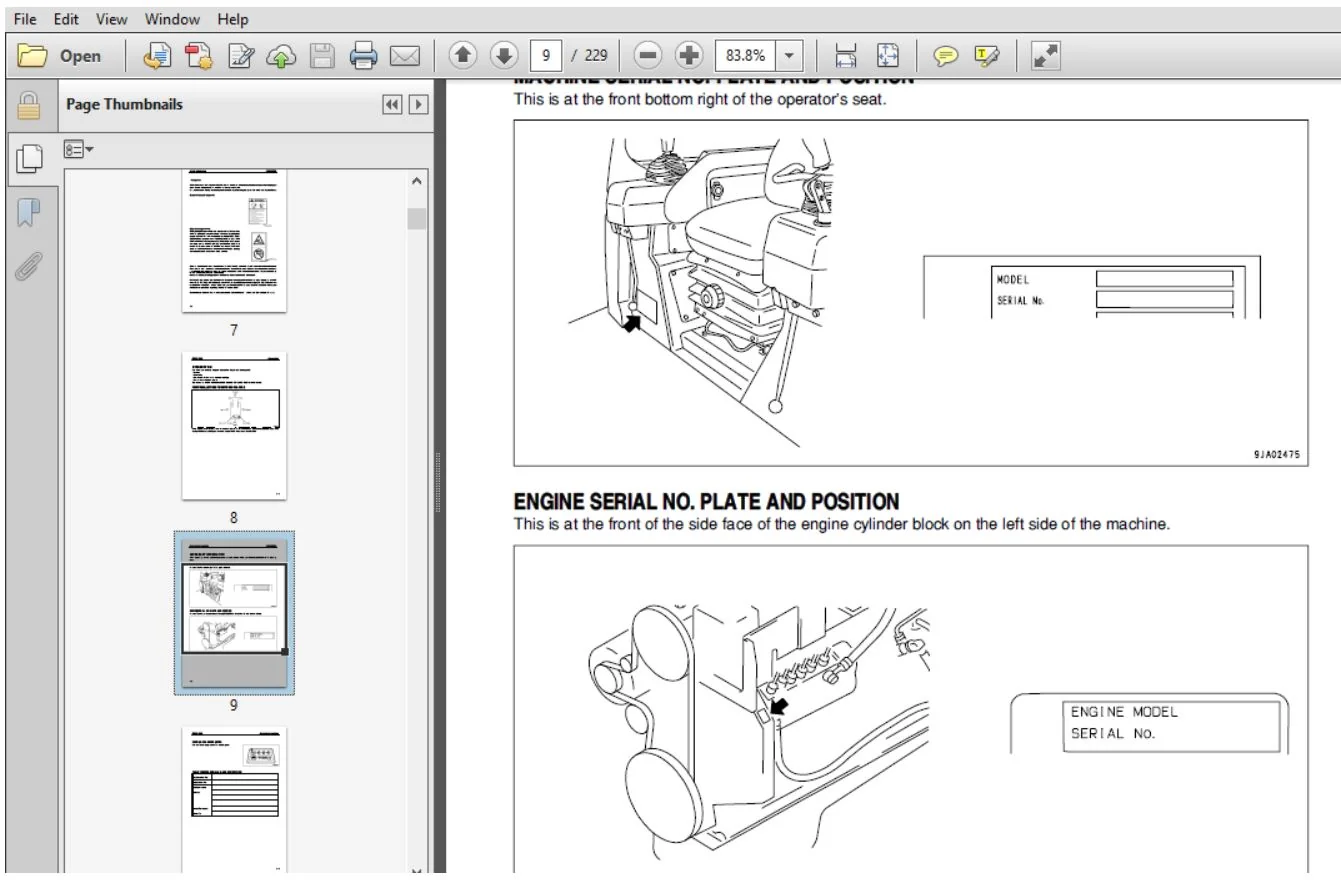Open the View menu

click(112, 19)
